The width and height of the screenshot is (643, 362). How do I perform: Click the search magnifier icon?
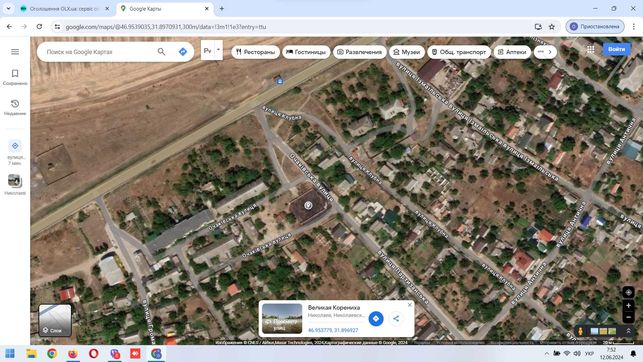click(x=162, y=52)
